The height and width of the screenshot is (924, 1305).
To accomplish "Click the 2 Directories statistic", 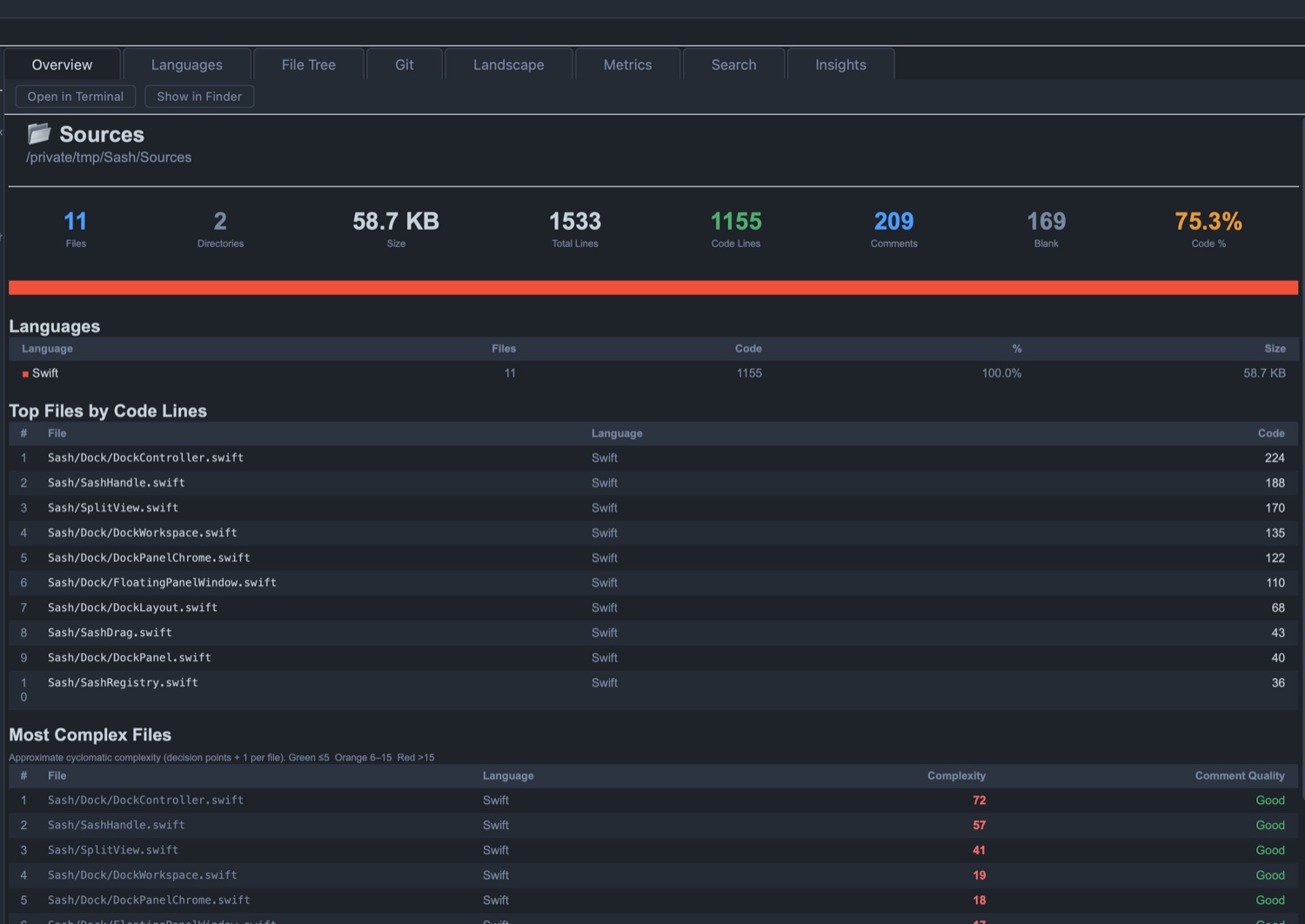I will tap(220, 229).
